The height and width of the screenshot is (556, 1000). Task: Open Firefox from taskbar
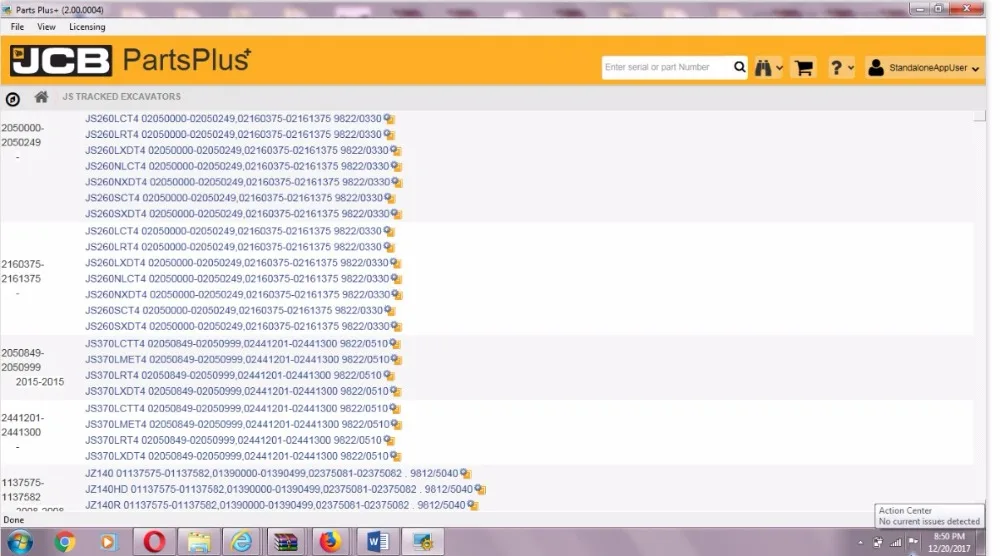330,543
